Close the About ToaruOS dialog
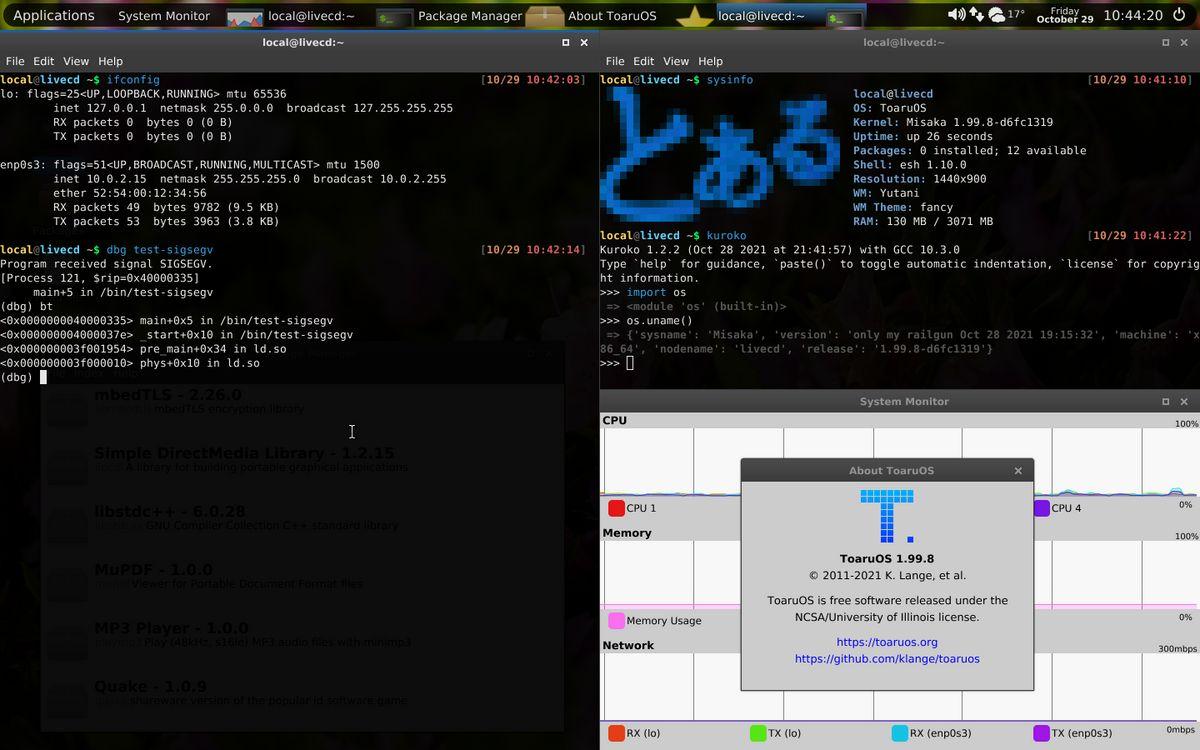This screenshot has width=1200, height=750. tap(1018, 470)
